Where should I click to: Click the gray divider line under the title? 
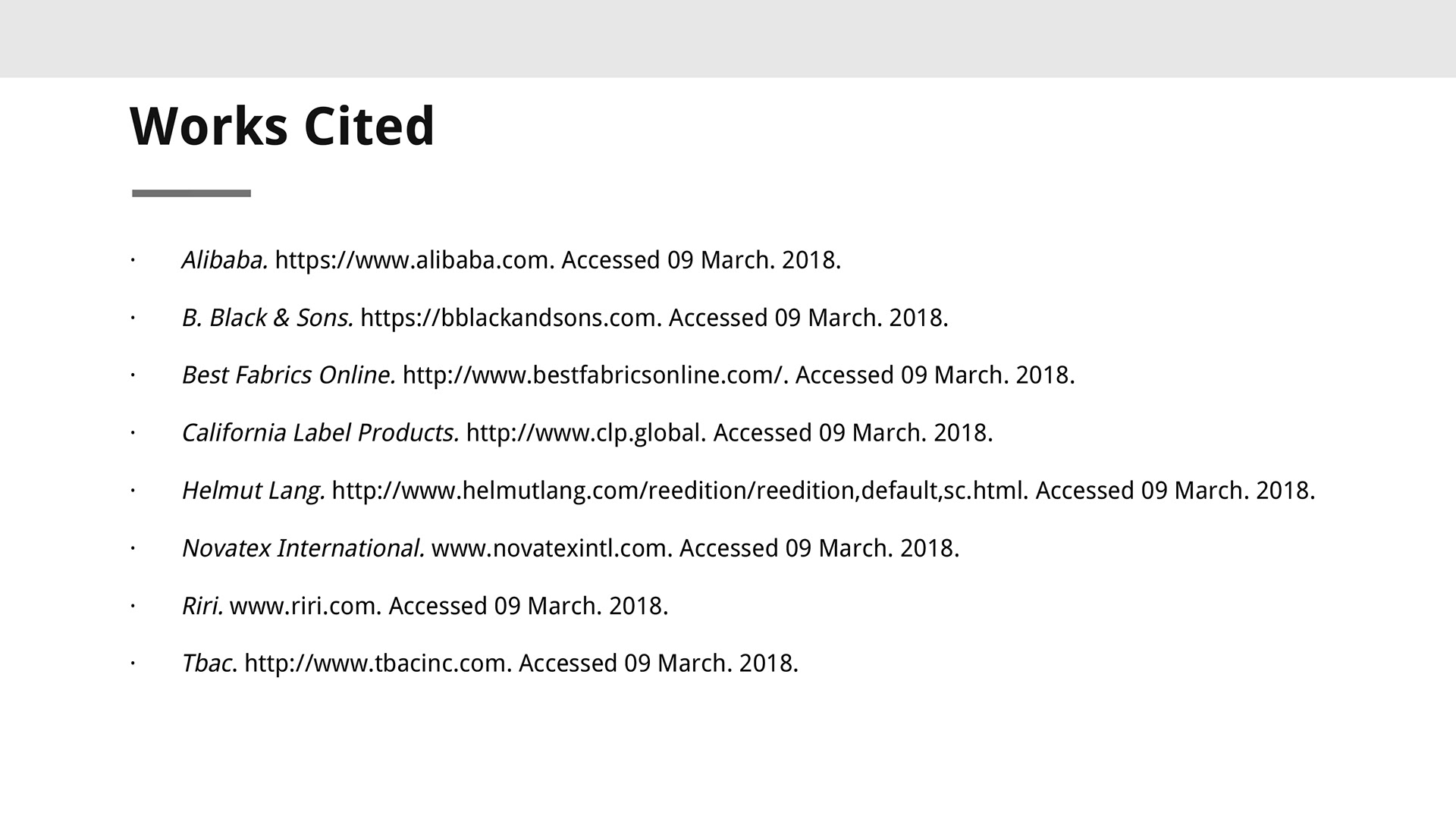pos(191,193)
